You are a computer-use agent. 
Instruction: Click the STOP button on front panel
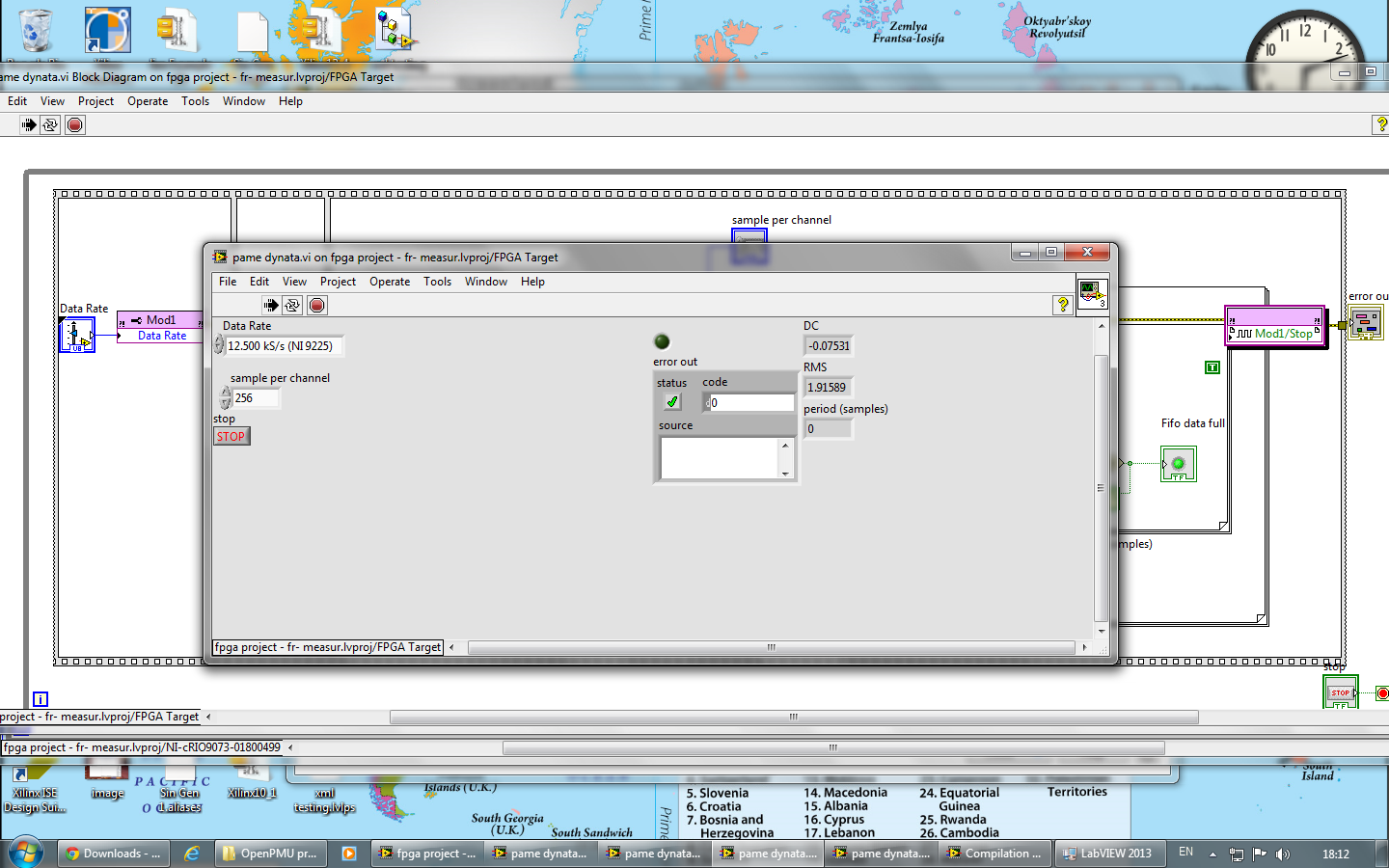click(231, 436)
